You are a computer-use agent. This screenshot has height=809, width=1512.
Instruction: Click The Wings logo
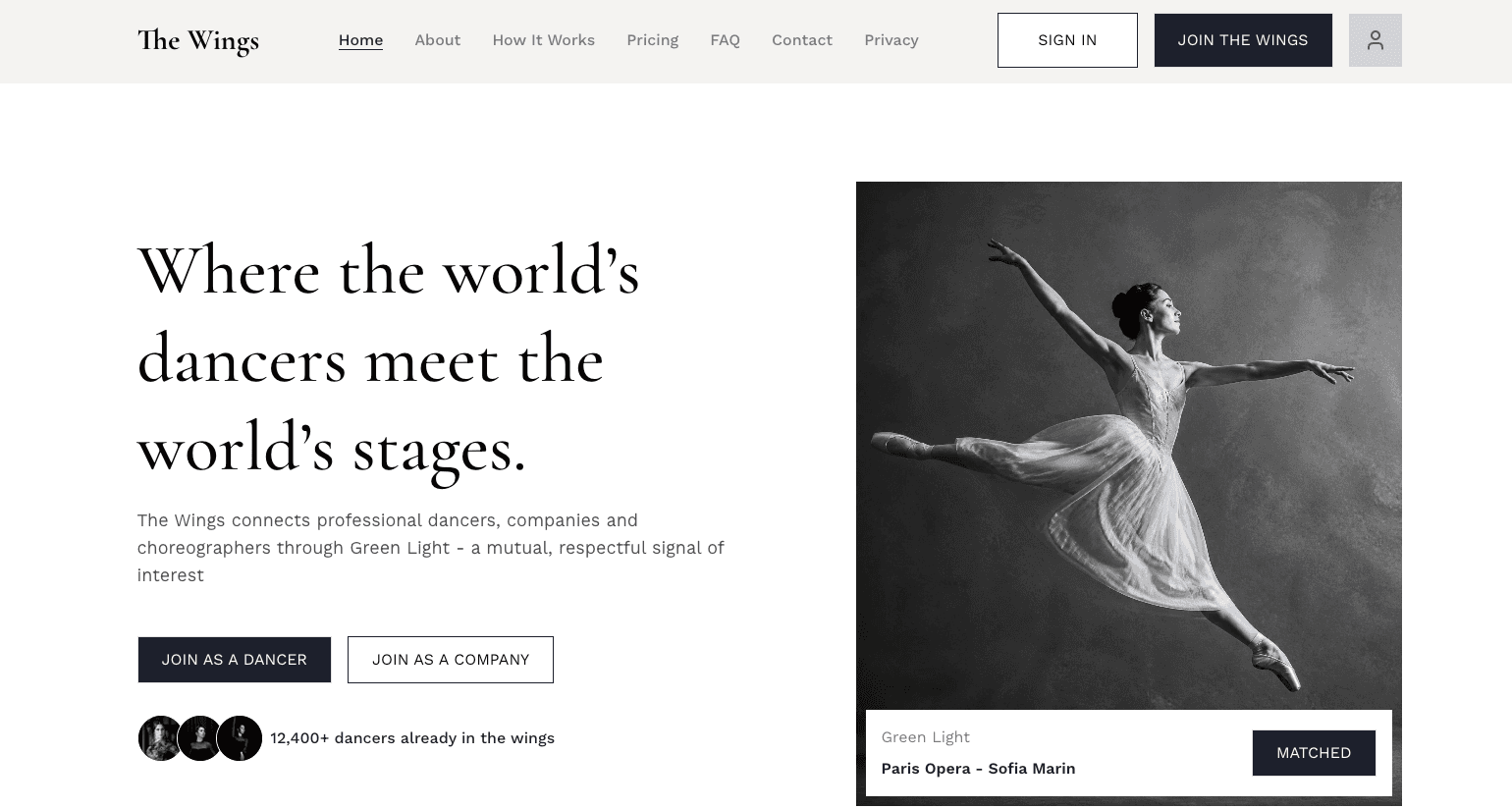pyautogui.click(x=198, y=40)
